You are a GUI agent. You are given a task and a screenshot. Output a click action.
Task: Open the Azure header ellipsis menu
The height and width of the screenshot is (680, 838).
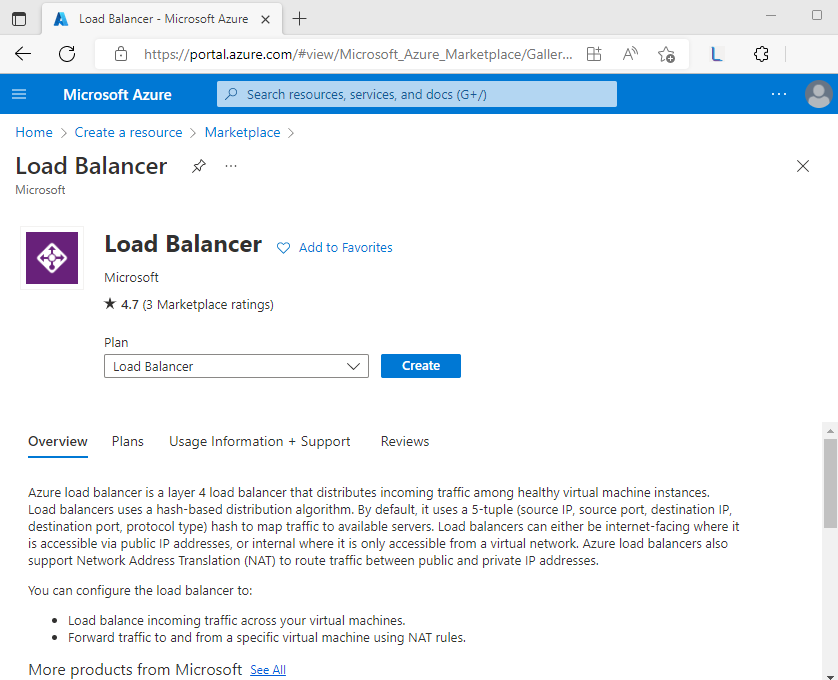coord(779,94)
